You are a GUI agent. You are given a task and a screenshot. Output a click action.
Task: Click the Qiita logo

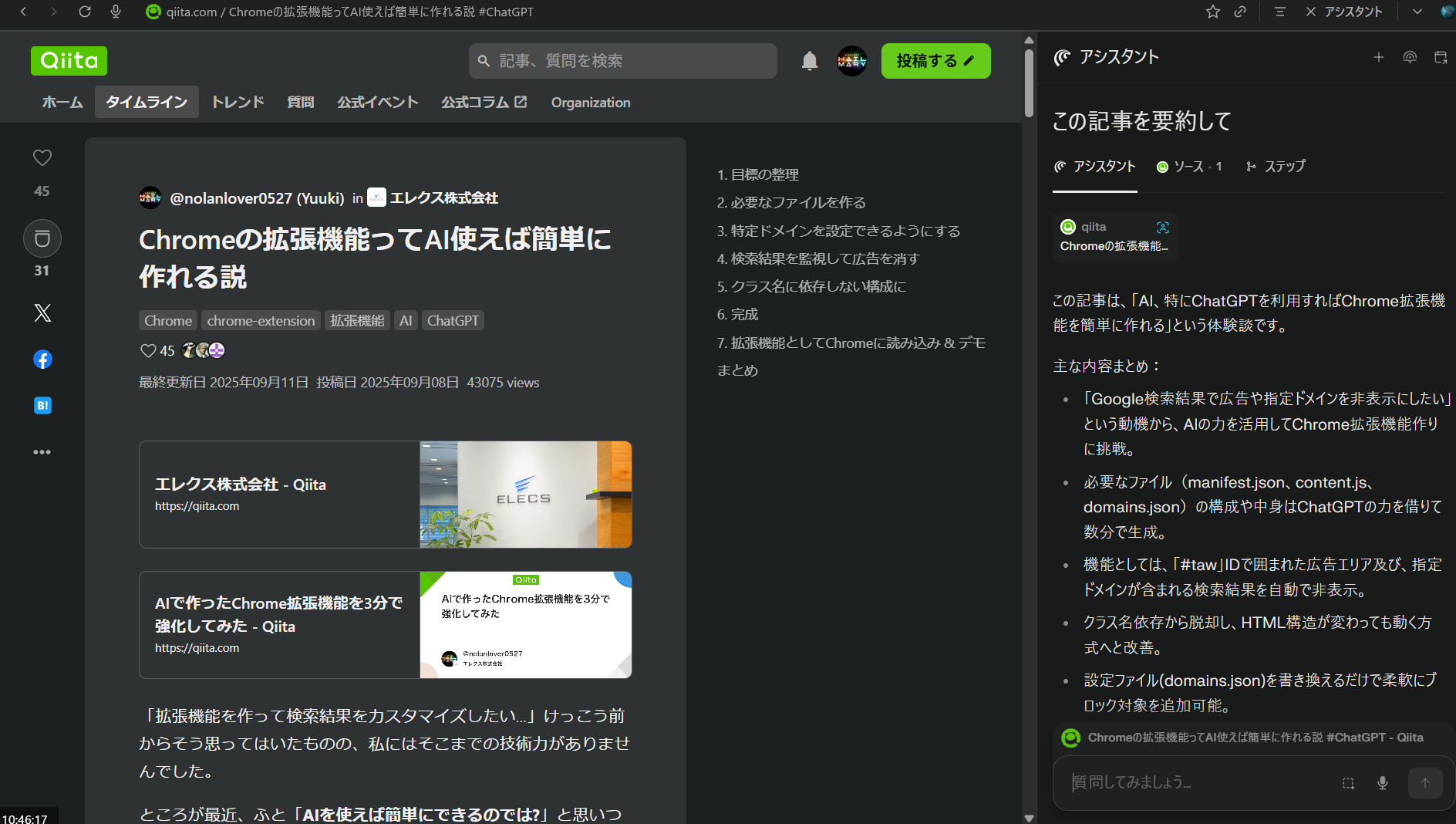coord(69,61)
